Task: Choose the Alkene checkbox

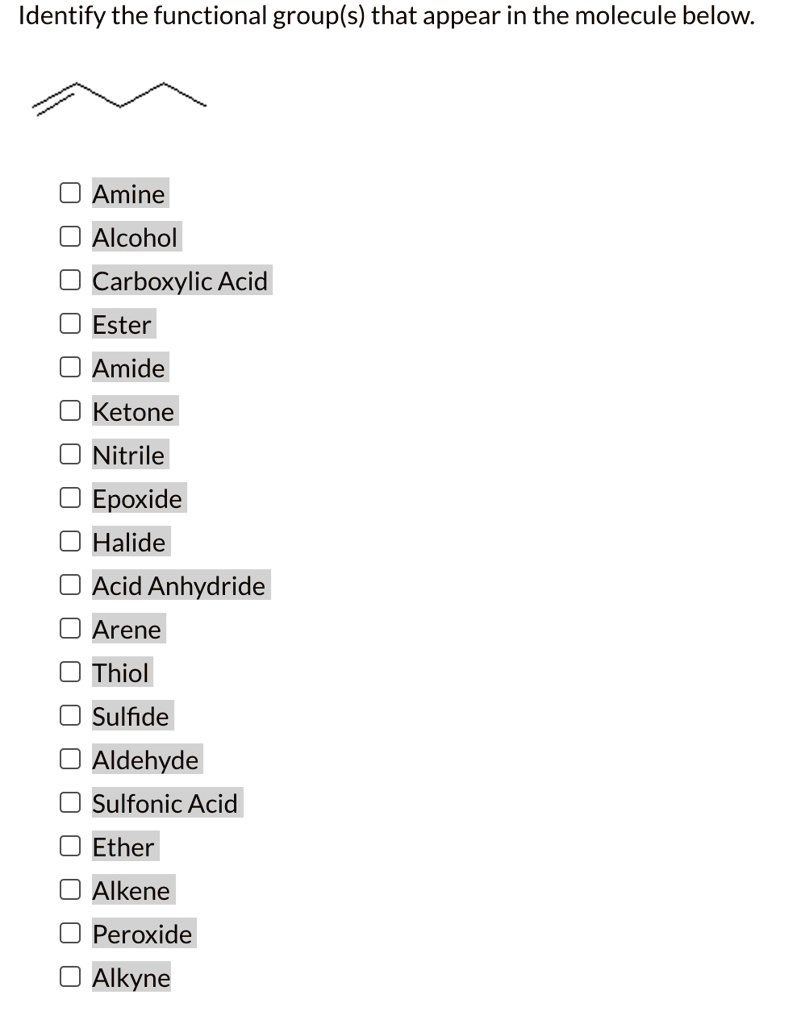Action: pos(69,891)
